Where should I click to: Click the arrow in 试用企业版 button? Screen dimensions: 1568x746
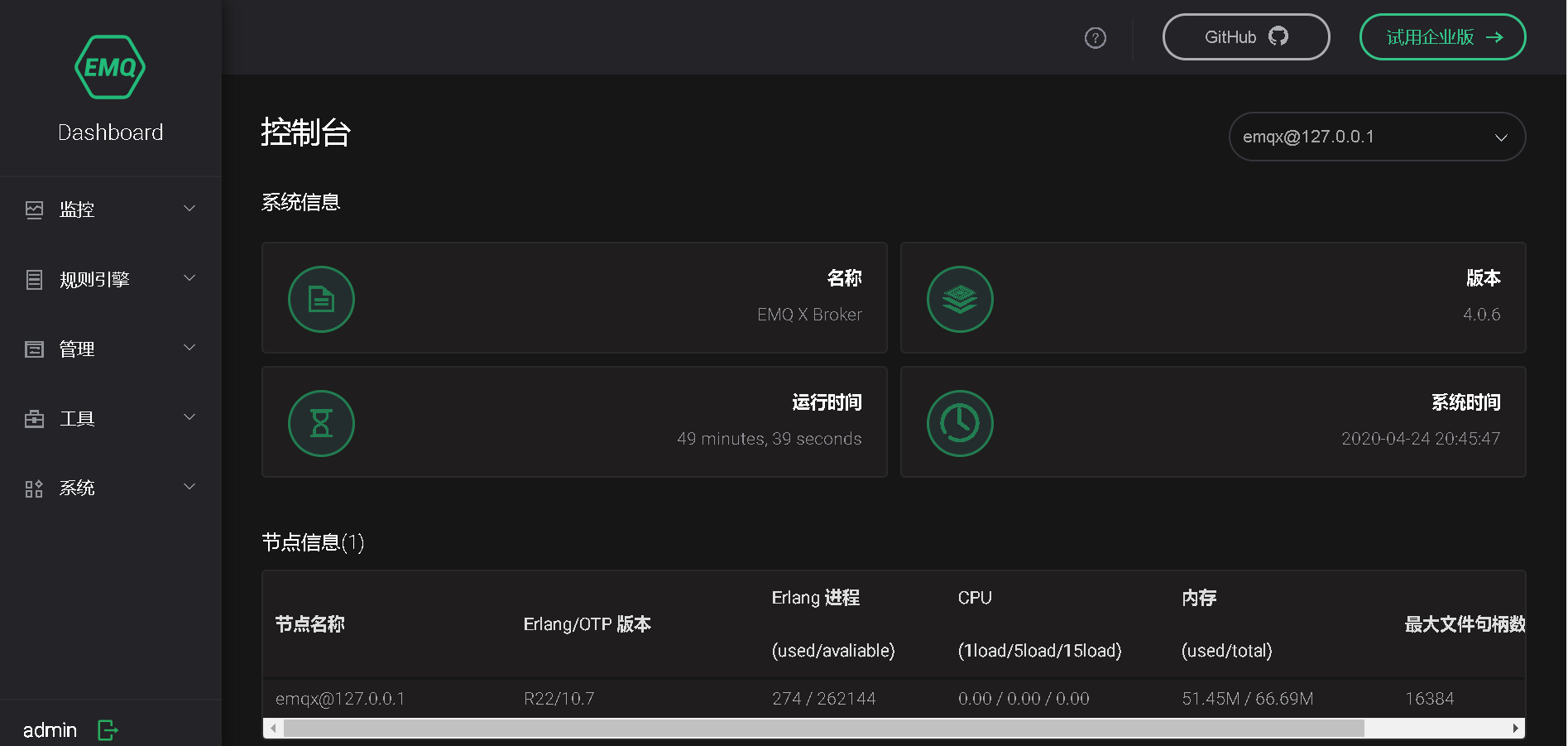pos(1494,37)
